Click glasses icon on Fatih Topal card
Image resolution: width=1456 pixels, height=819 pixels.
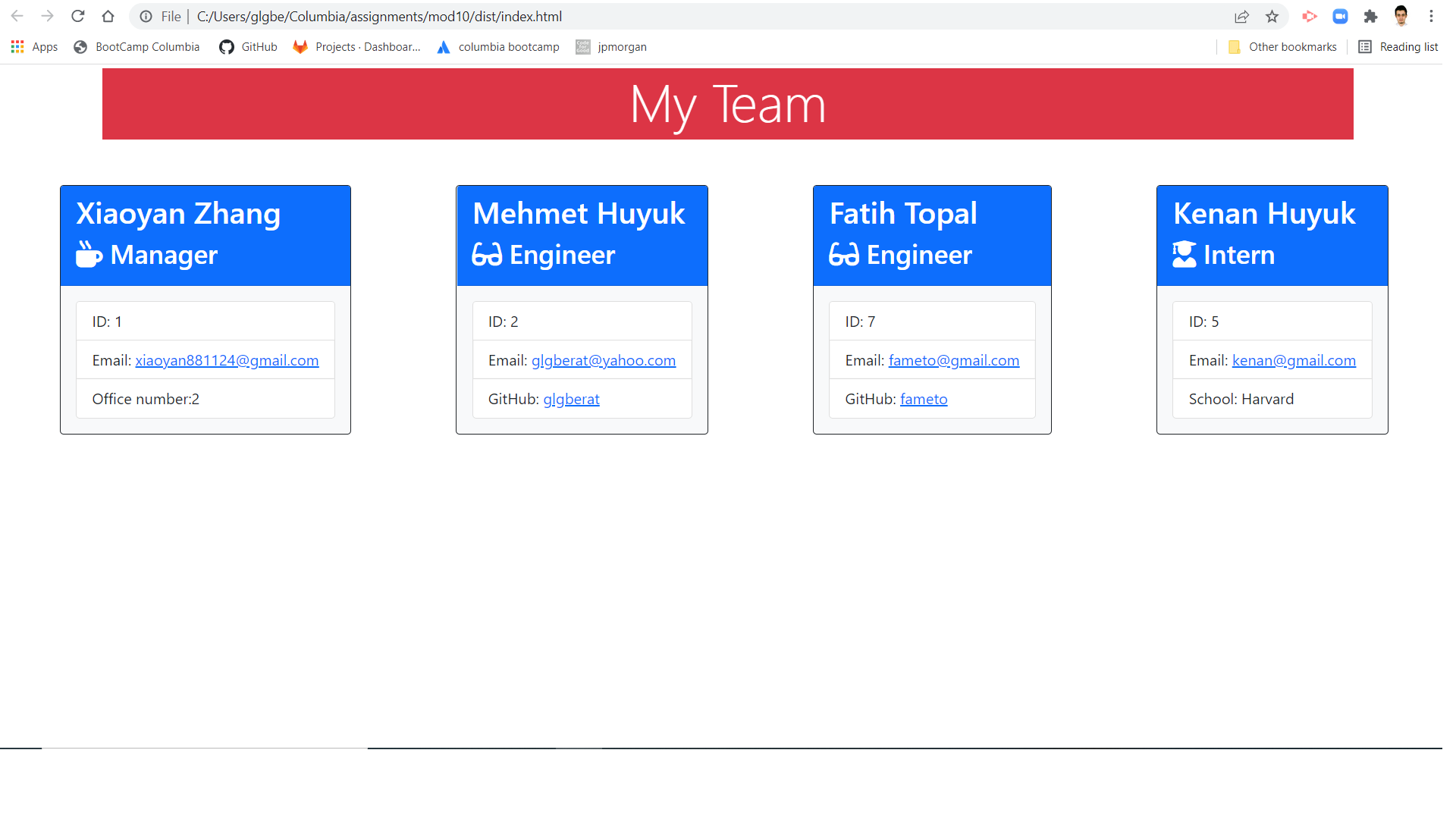844,255
